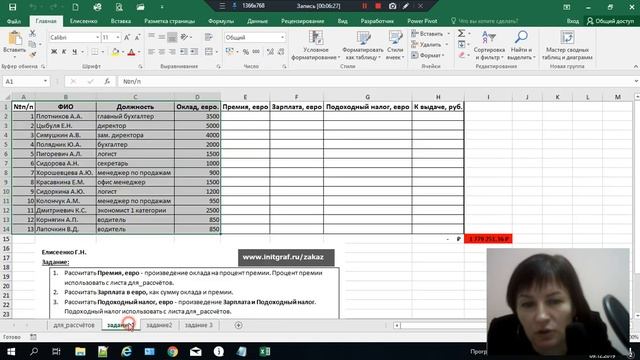Save the workbook from the quick access toolbar
Viewport: 640px width, 360px height.
click(13, 7)
